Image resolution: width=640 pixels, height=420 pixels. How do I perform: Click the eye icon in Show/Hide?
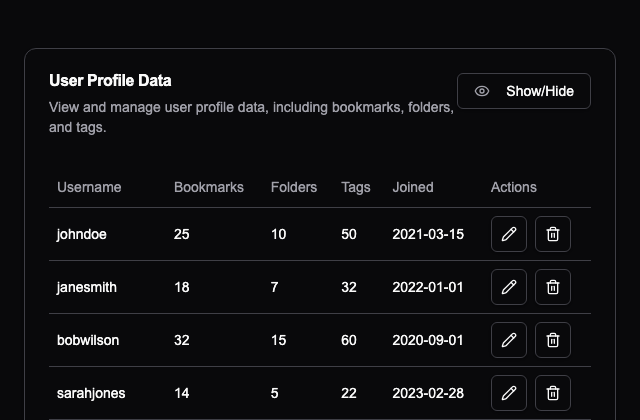(x=482, y=91)
